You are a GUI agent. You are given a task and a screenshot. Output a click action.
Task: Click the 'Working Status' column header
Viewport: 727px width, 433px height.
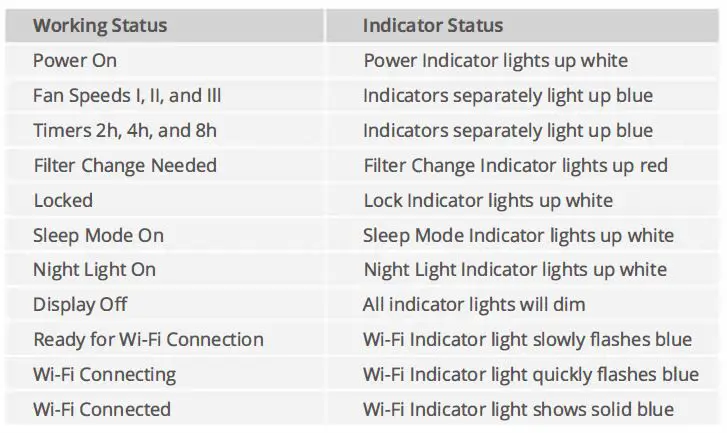pos(100,25)
